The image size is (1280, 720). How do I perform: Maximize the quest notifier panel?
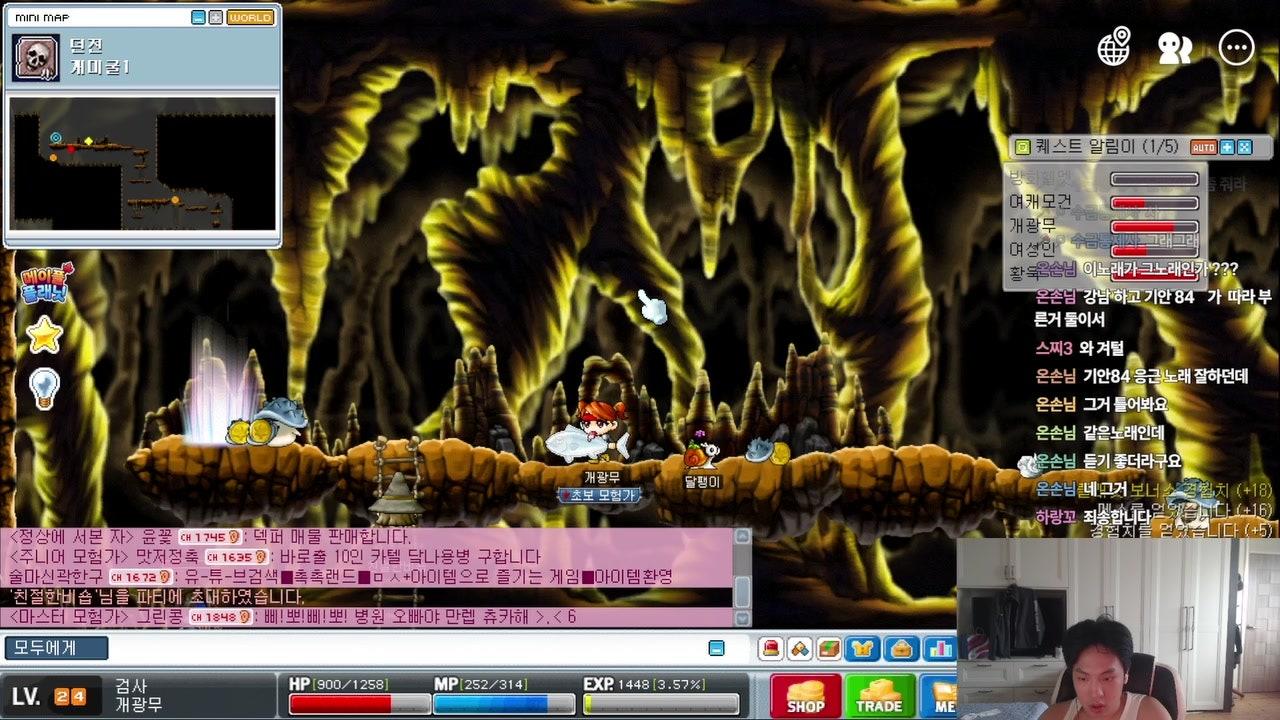tap(1244, 147)
